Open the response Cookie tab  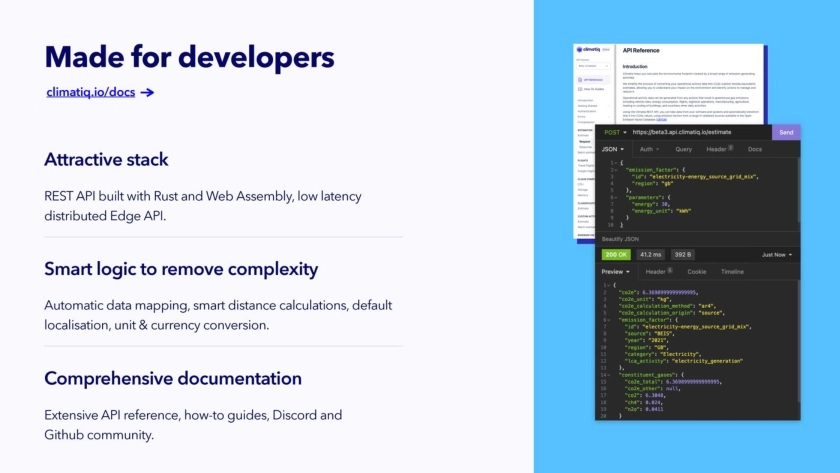[x=697, y=271]
